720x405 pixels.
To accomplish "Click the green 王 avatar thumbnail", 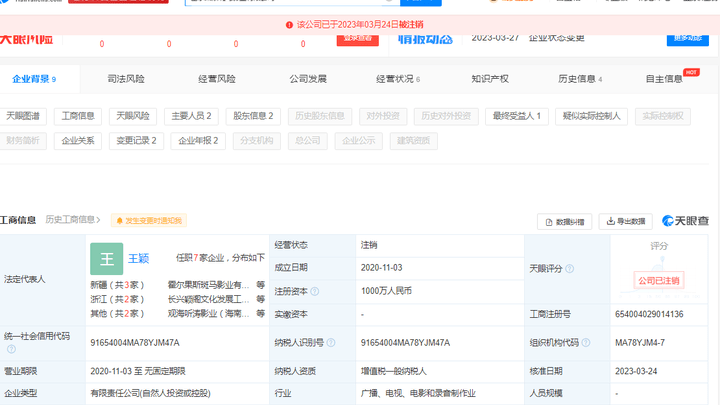I will (107, 259).
